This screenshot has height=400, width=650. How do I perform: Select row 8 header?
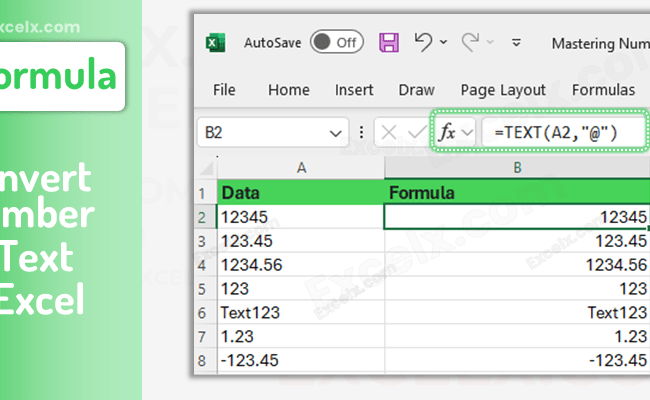point(206,361)
